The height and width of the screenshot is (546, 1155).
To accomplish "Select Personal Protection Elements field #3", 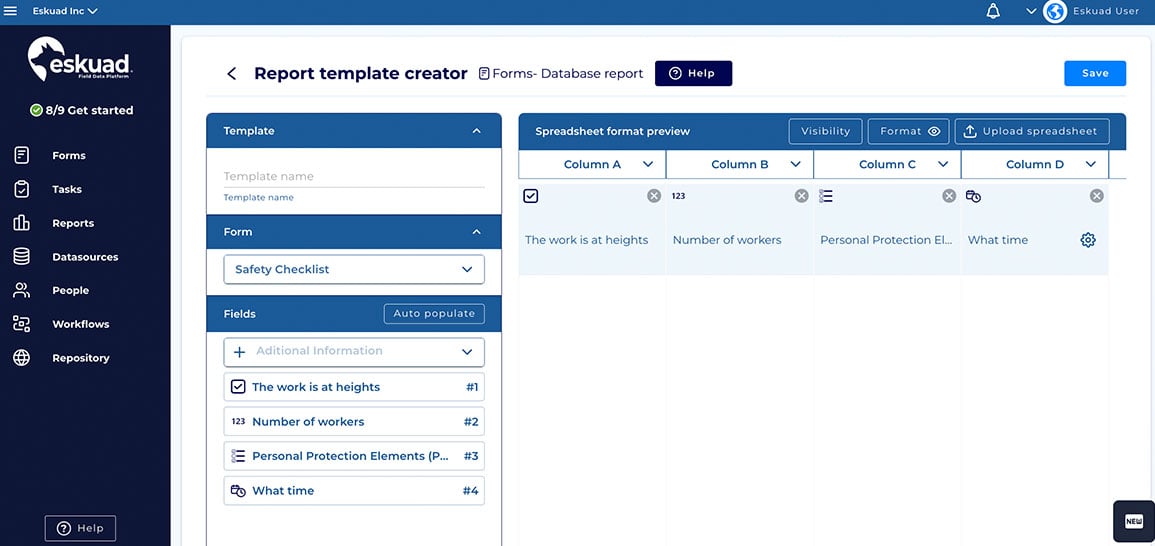I will click(354, 456).
